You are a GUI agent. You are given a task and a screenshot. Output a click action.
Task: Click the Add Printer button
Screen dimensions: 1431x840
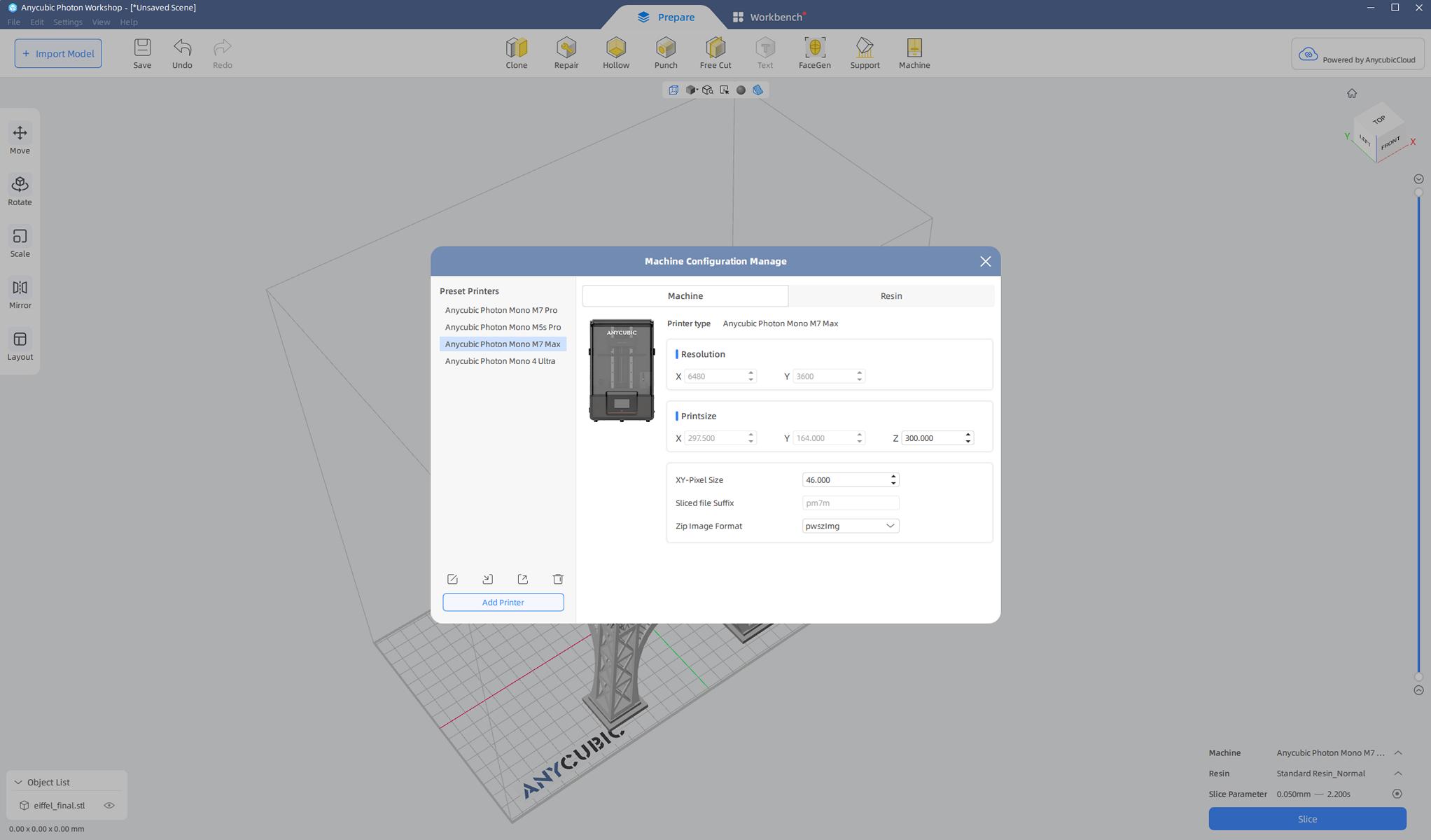[x=503, y=602]
